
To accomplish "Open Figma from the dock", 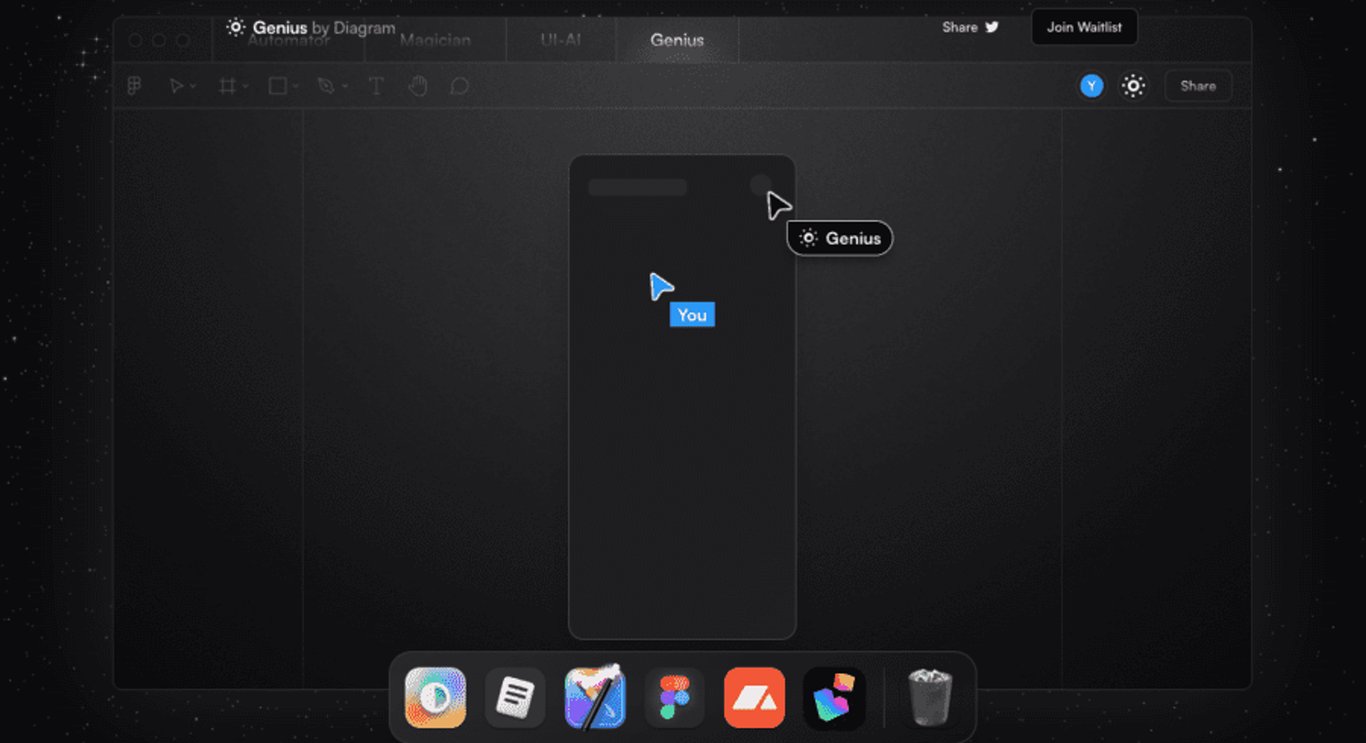I will [675, 697].
